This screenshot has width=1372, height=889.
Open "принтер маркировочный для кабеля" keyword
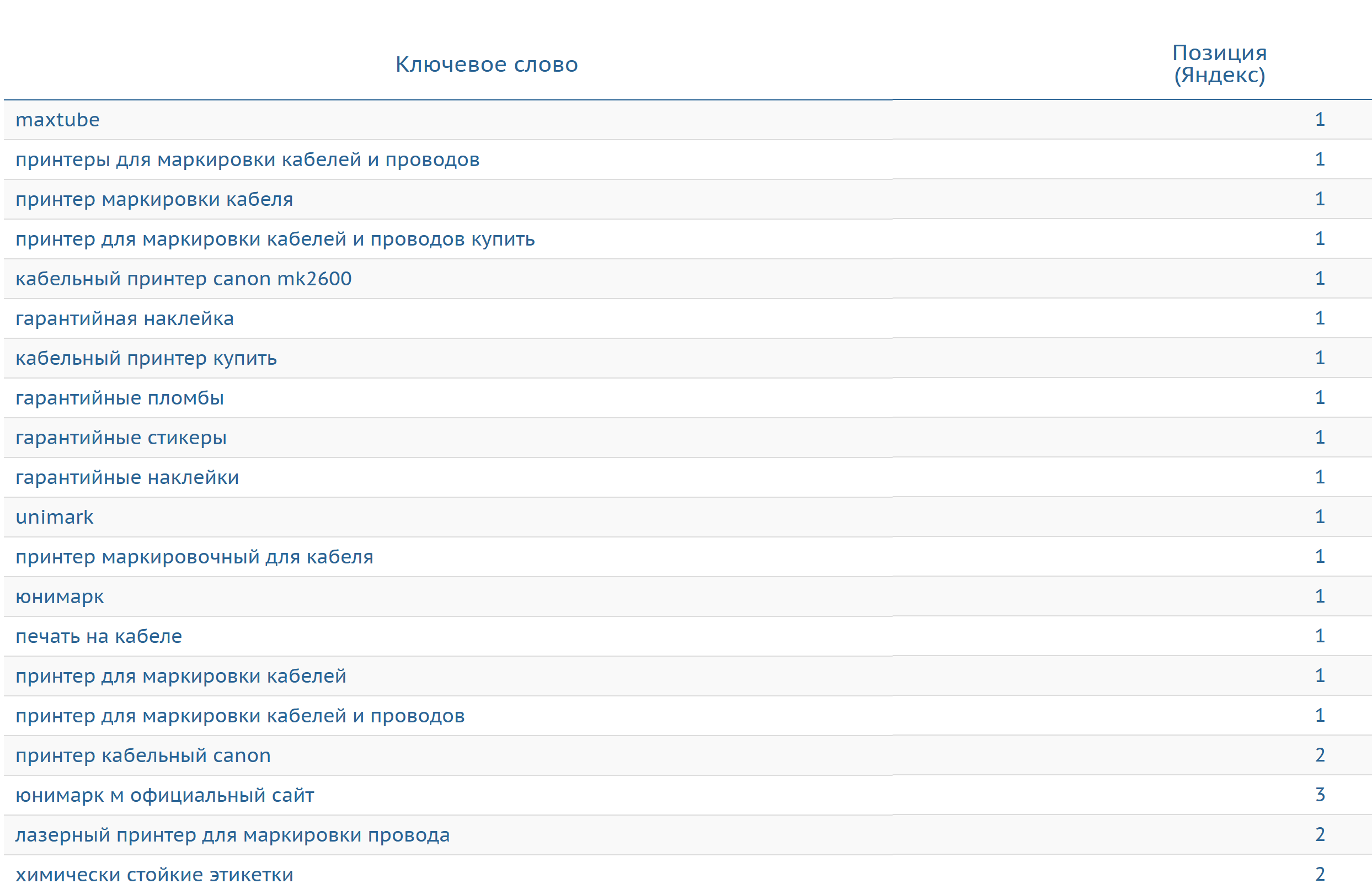pos(194,557)
